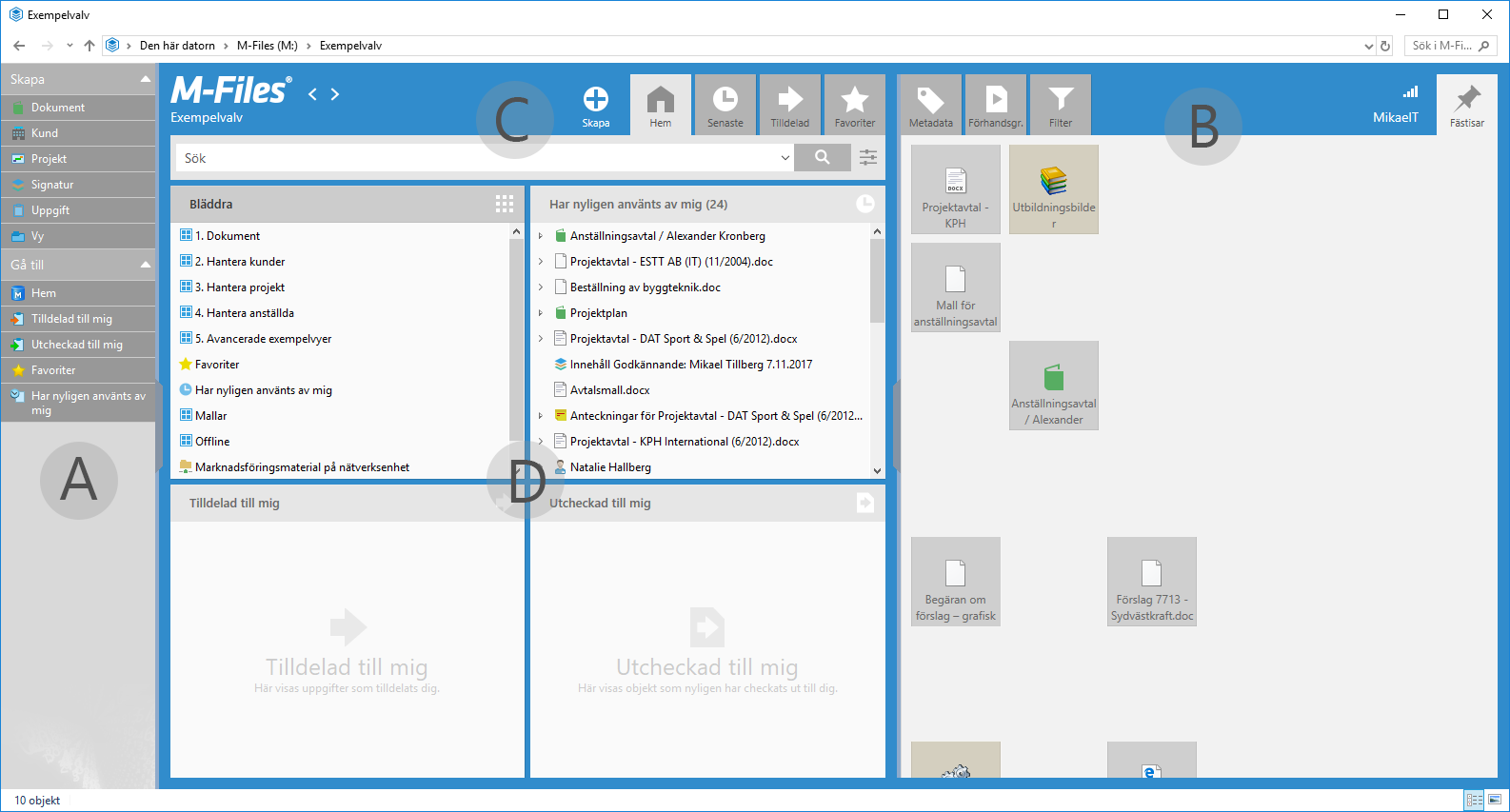Click the magnifier search button
The width and height of the screenshot is (1510, 812).
[823, 158]
